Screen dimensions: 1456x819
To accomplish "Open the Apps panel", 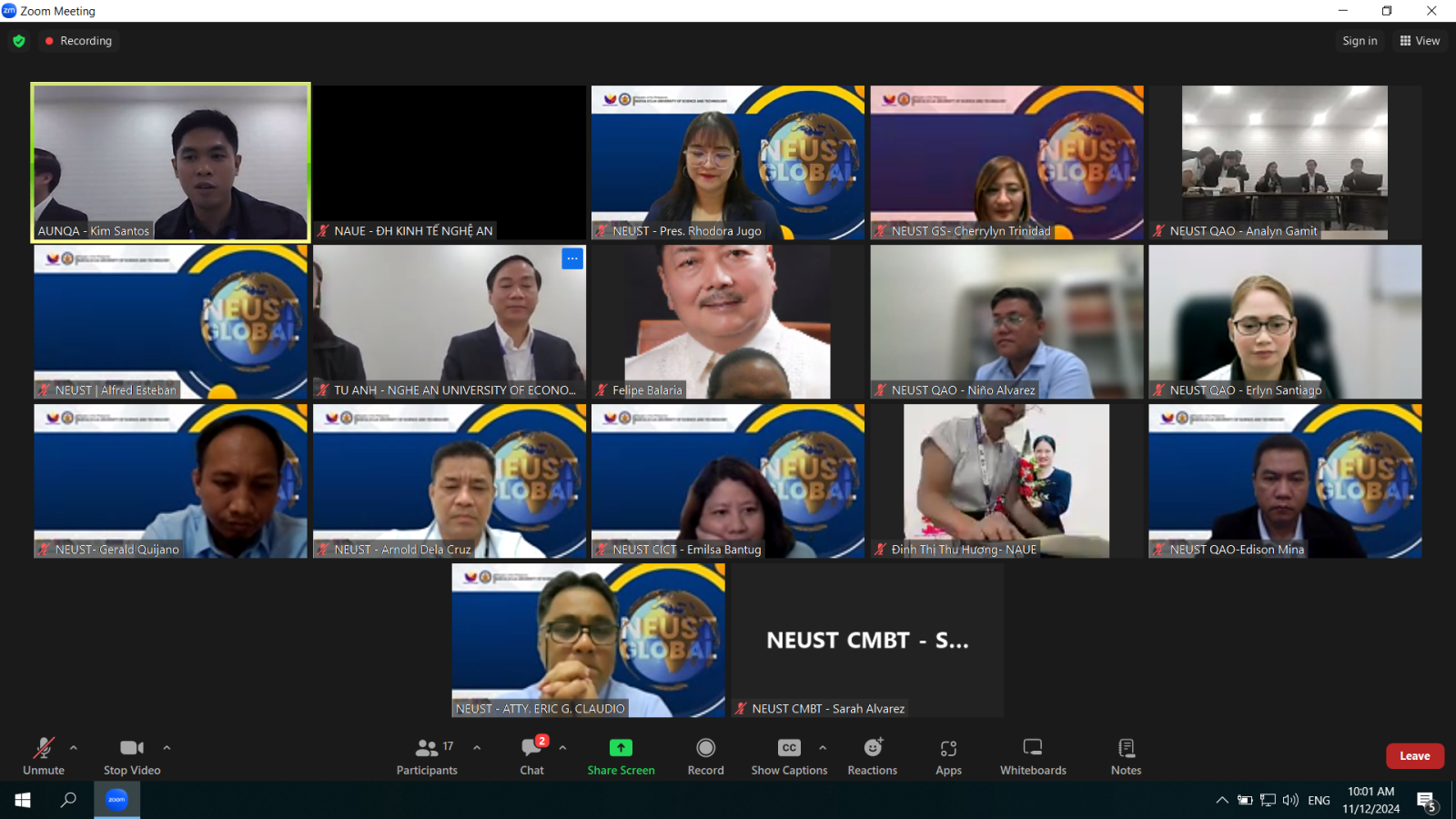I will point(948,756).
